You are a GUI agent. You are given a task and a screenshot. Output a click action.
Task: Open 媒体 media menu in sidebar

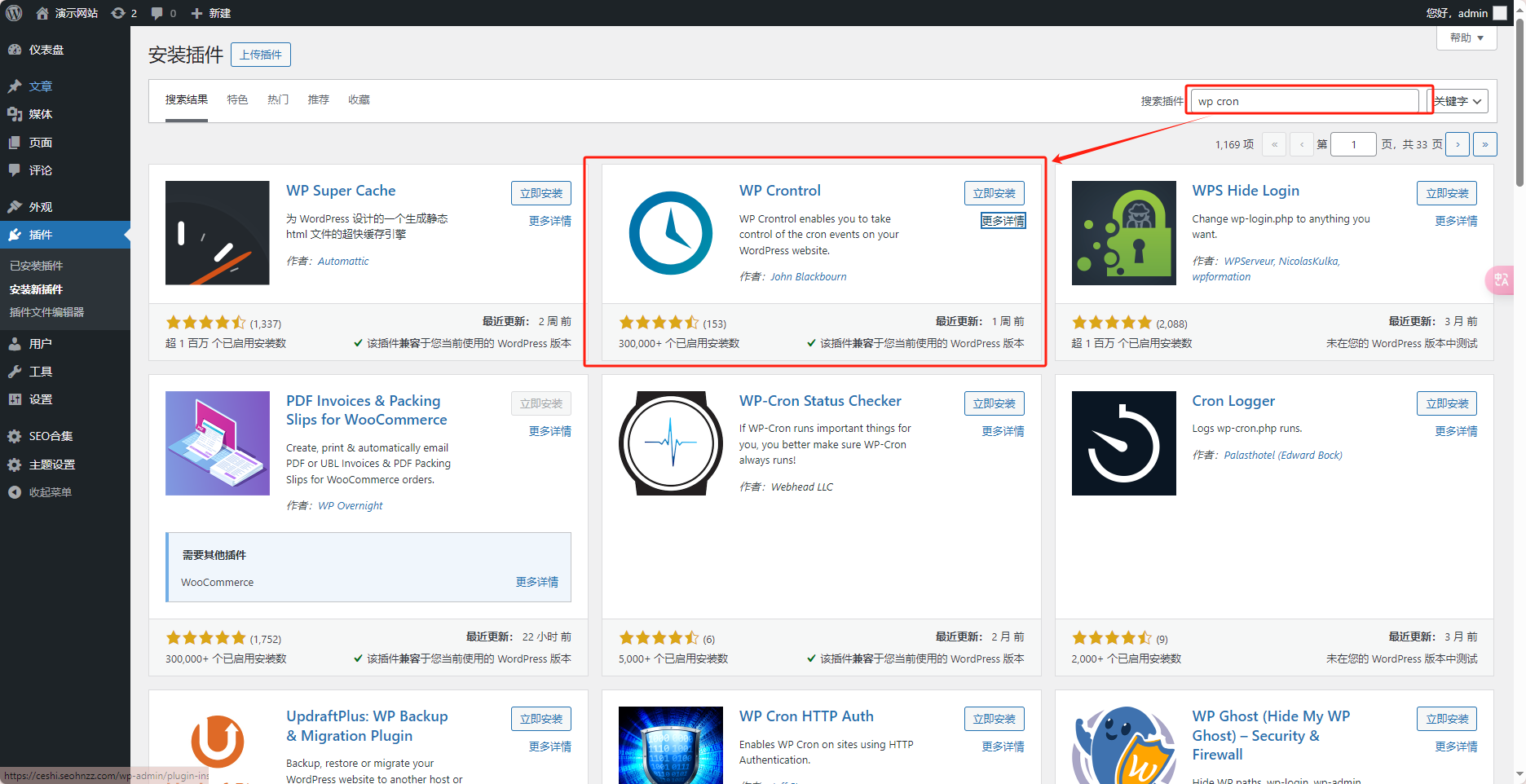[65, 114]
